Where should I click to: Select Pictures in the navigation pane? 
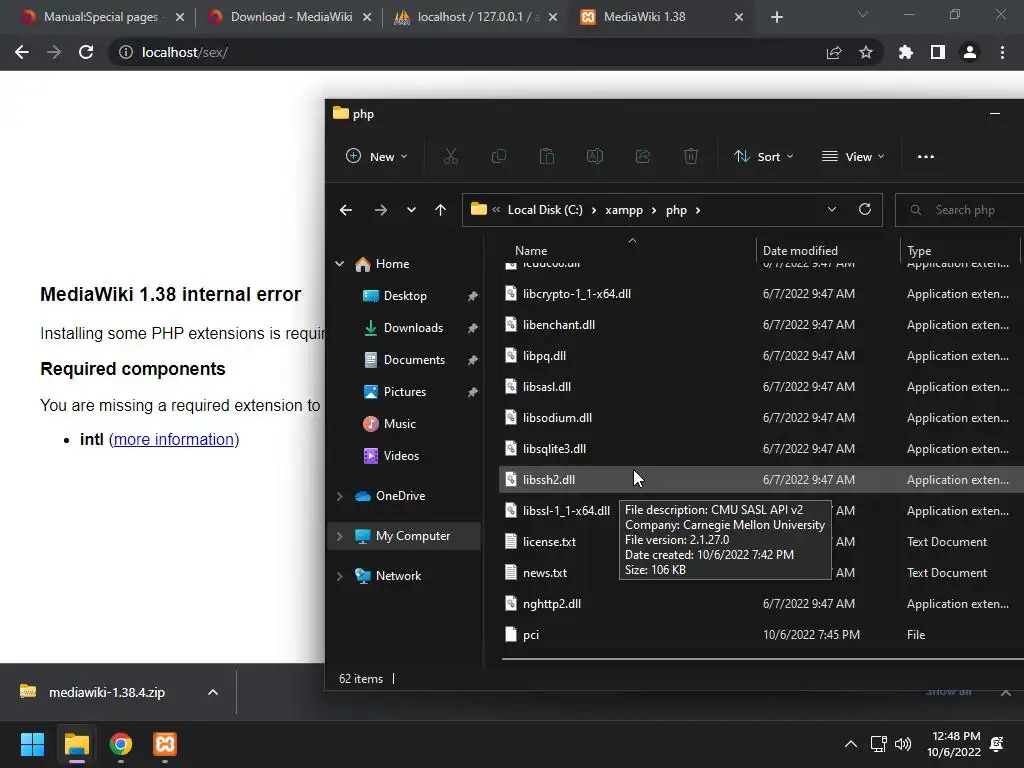[x=404, y=392]
